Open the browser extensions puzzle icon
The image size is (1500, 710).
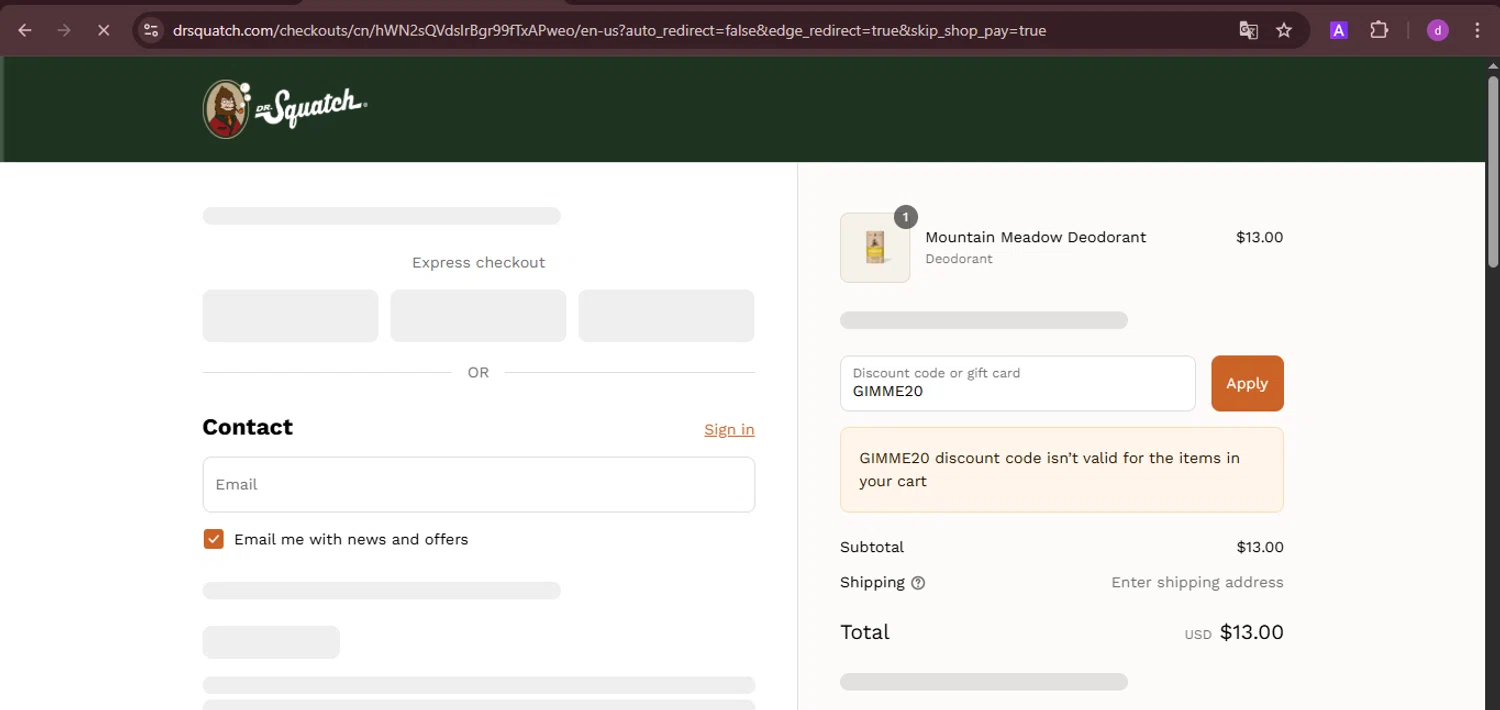pyautogui.click(x=1379, y=30)
